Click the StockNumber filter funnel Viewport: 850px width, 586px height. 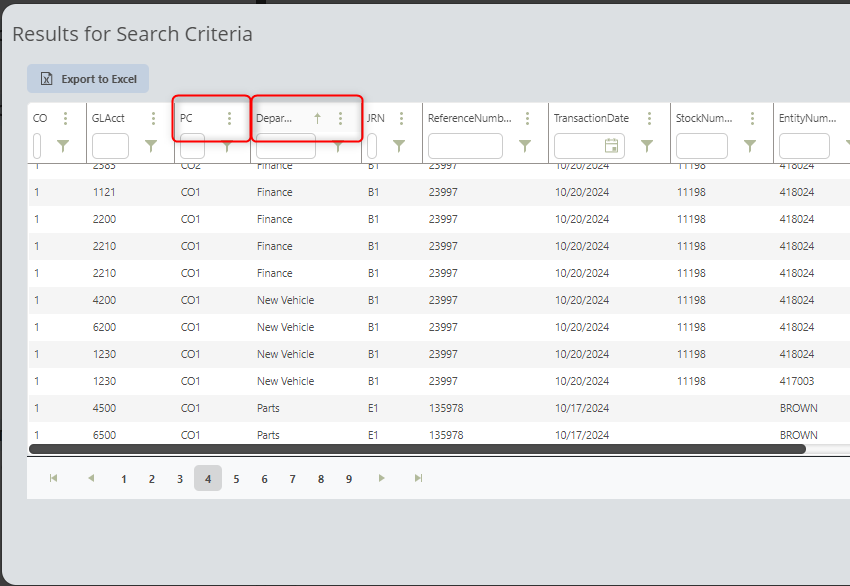[750, 146]
